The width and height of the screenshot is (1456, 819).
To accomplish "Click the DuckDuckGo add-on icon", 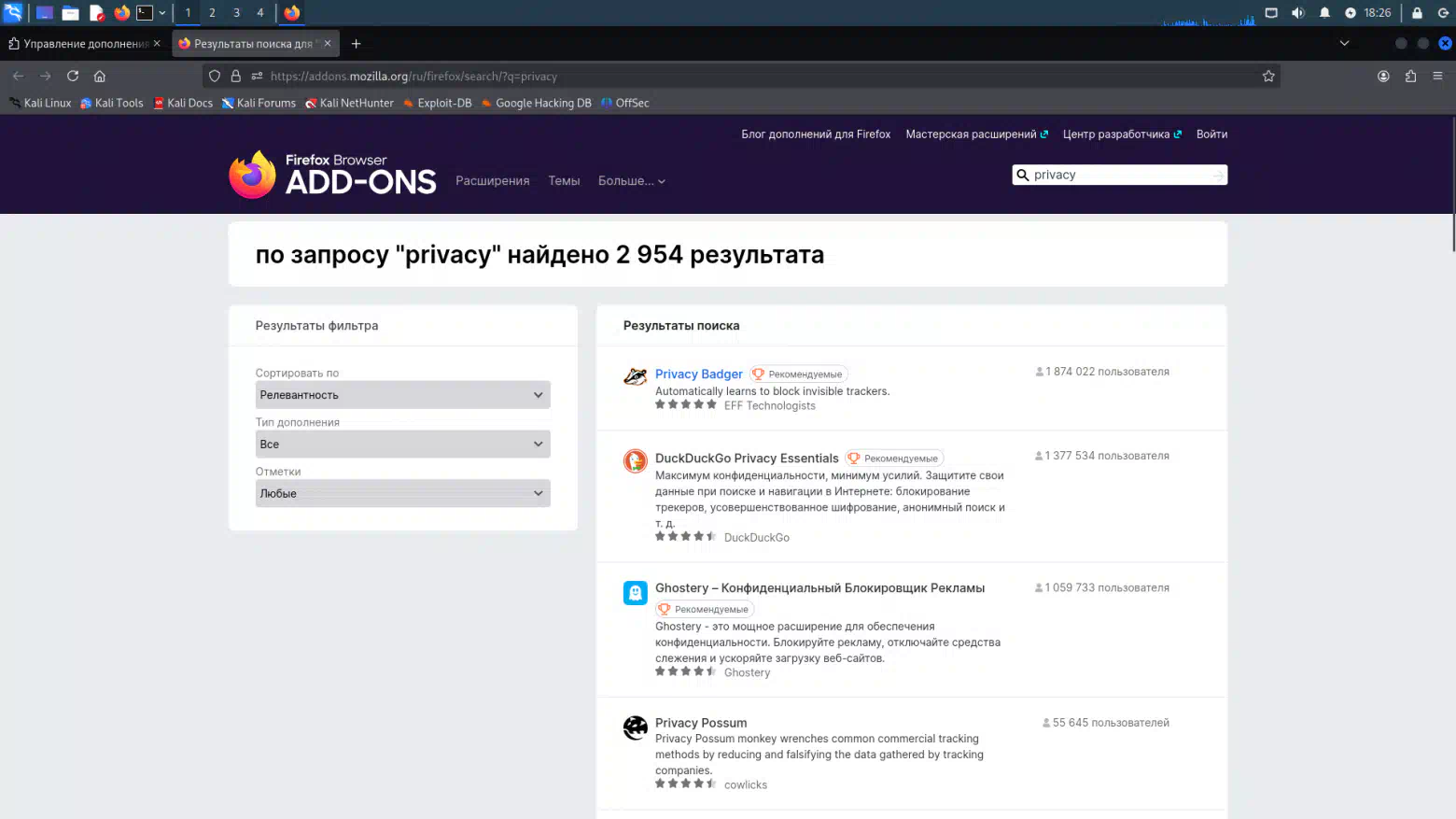I will pyautogui.click(x=636, y=461).
